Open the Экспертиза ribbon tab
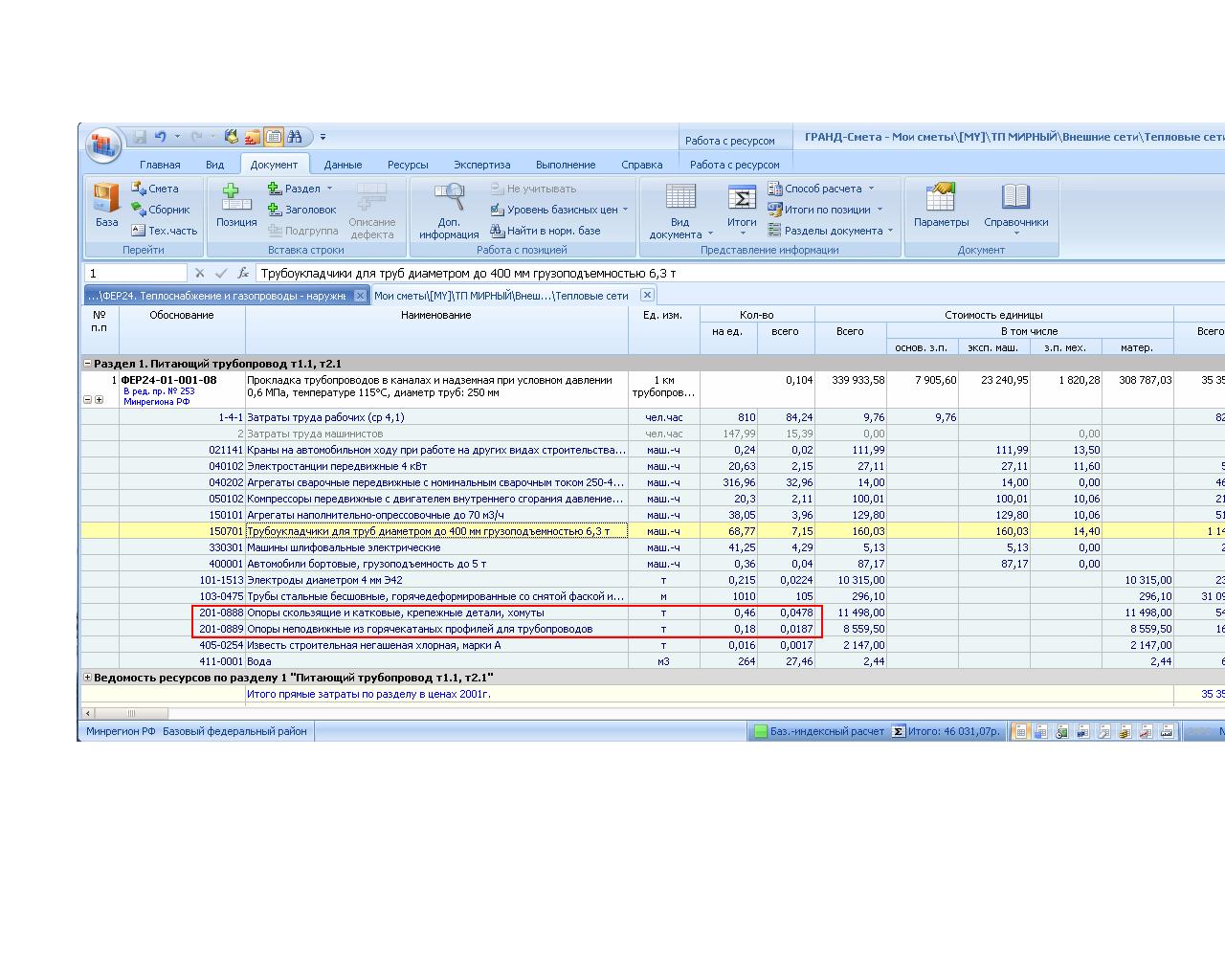The height and width of the screenshot is (980, 1225). [x=481, y=165]
